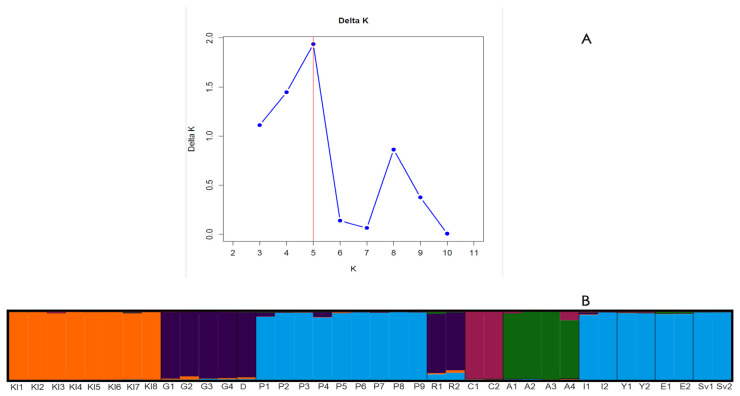Click the "Kl5" sample label

94,387
